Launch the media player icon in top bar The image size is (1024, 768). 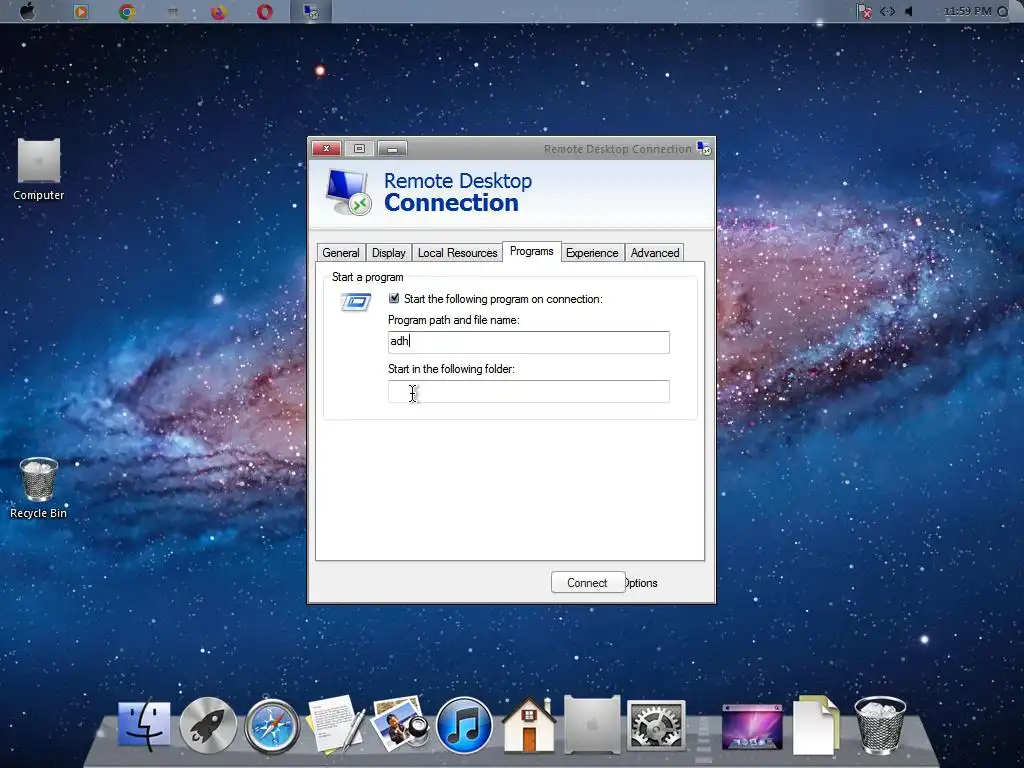pos(81,11)
